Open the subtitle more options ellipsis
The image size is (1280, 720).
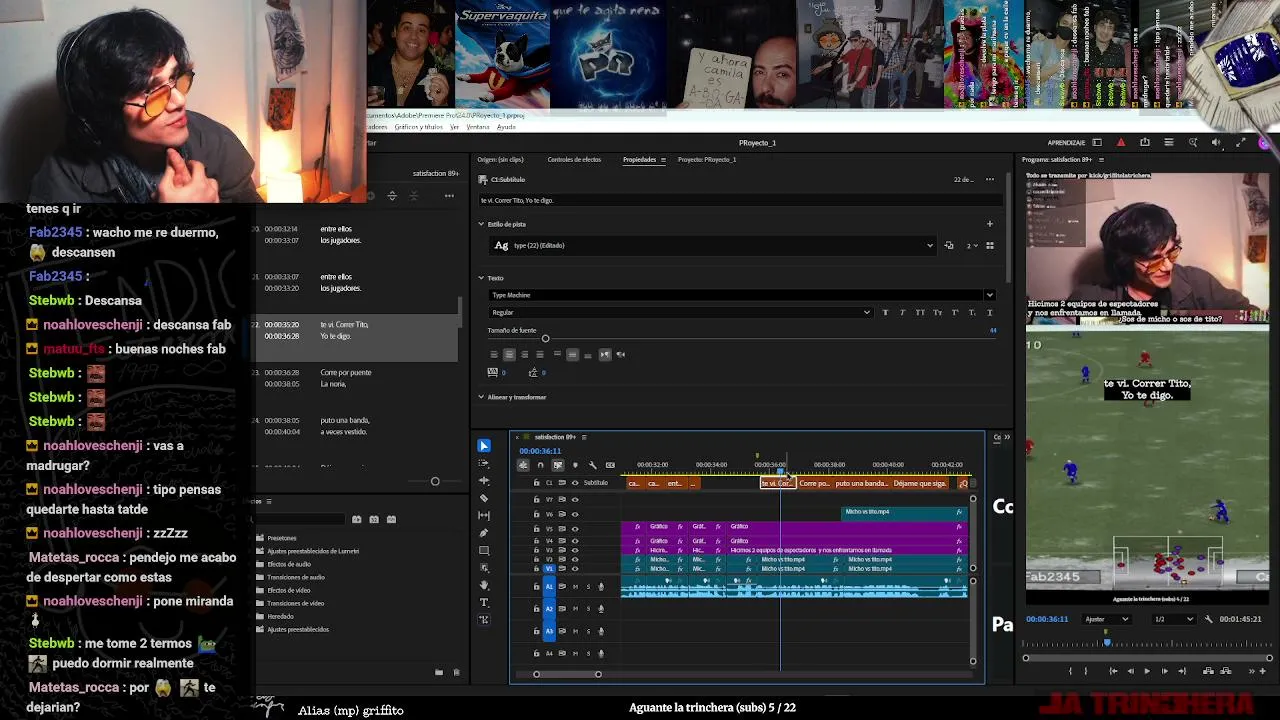(x=990, y=180)
